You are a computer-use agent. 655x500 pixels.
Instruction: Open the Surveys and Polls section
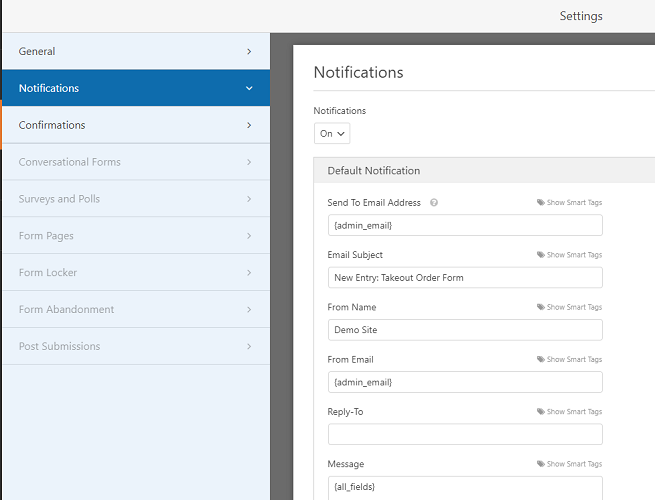click(x=136, y=198)
